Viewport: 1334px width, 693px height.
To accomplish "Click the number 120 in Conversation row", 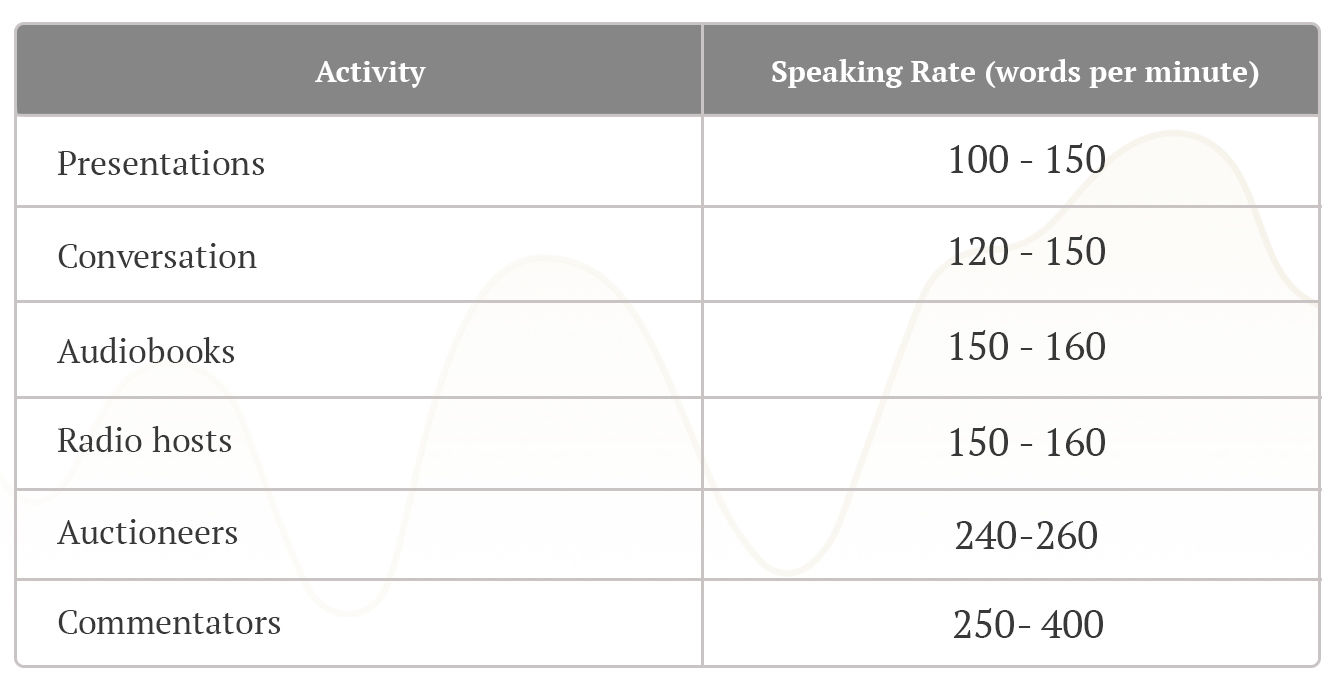I will point(978,252).
